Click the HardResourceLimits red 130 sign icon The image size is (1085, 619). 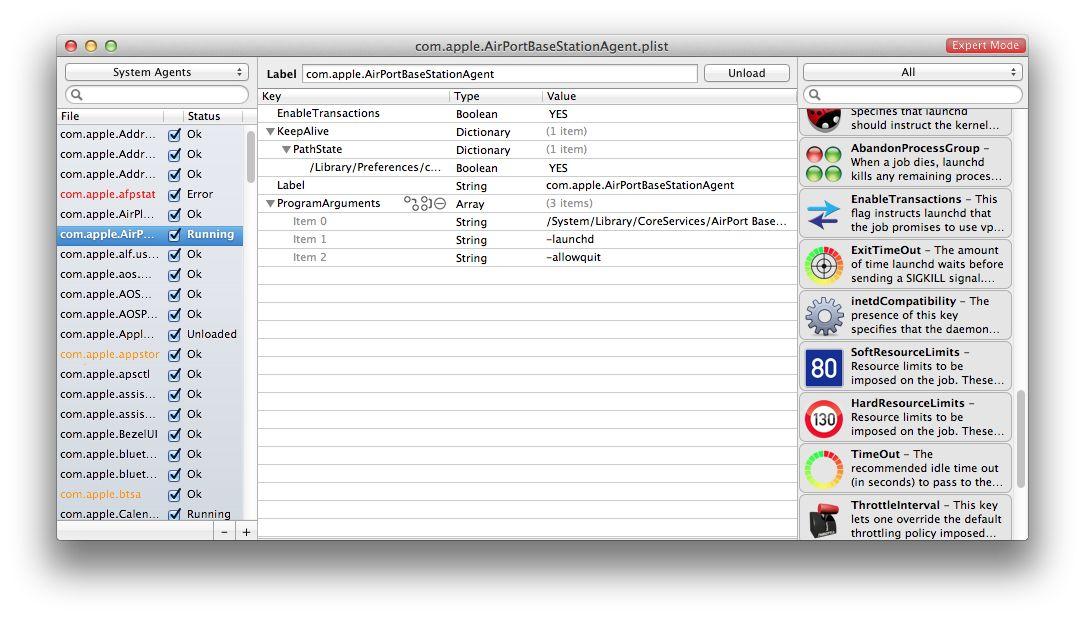[823, 418]
